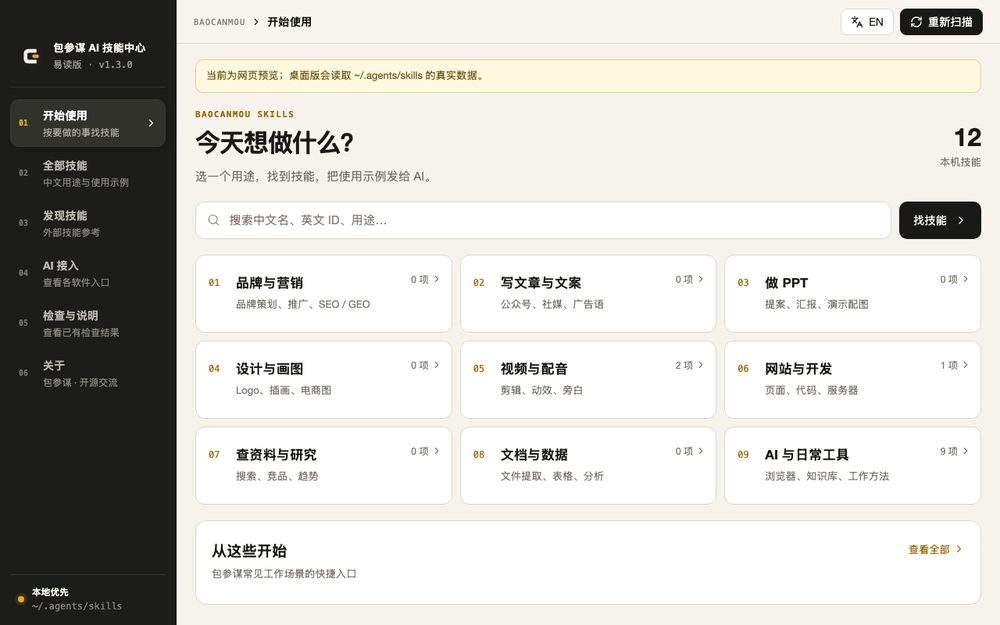Click the refresh icon in the 重新扫描 button
This screenshot has width=1000, height=625.
pyautogui.click(x=916, y=22)
